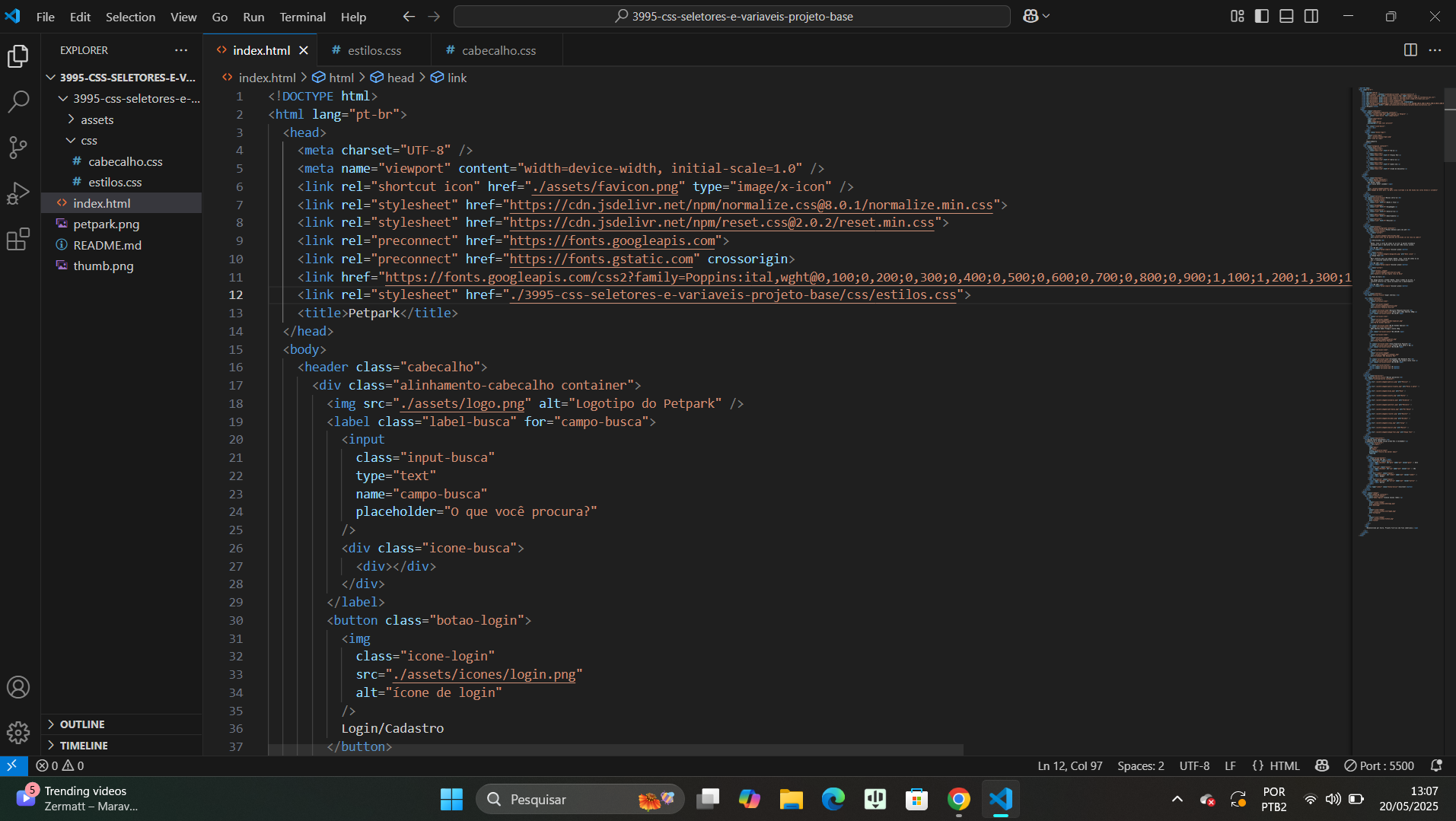The height and width of the screenshot is (821, 1456).
Task: Open Source Control view
Action: pos(18,147)
